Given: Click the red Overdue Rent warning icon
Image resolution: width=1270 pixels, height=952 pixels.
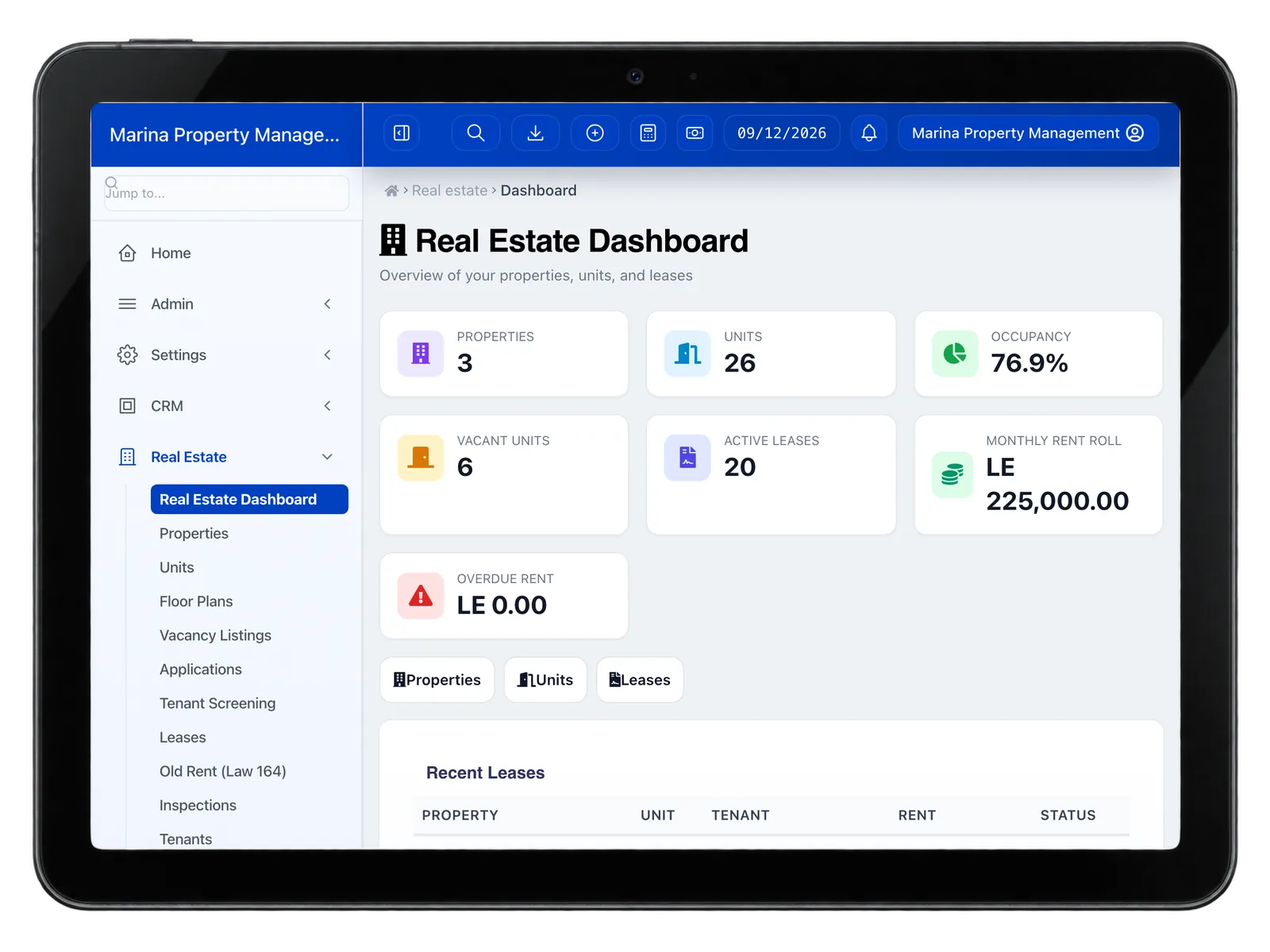Looking at the screenshot, I should [x=421, y=596].
